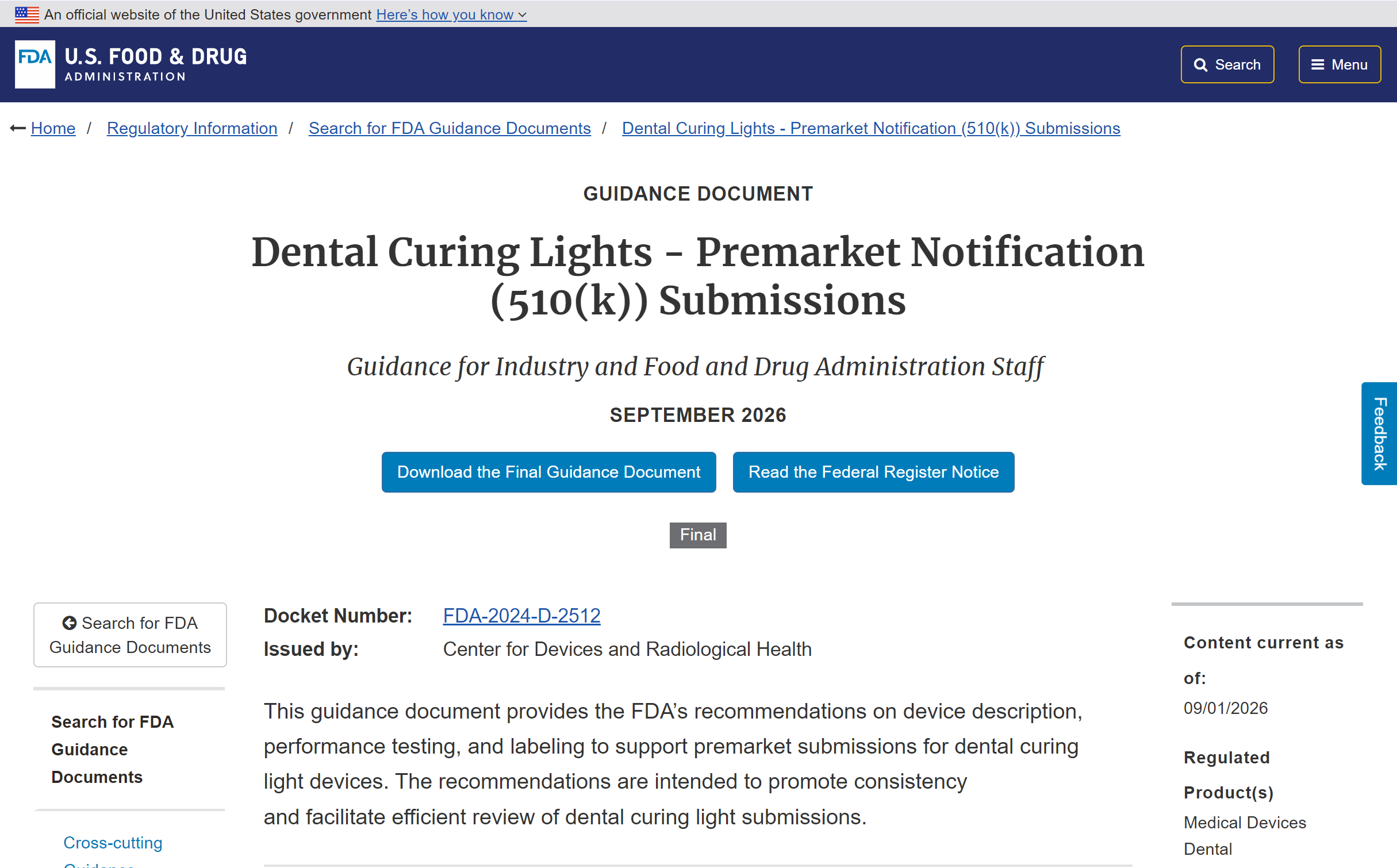Click the page title Dental Curing Lights heading
This screenshot has height=868, width=1397.
[x=698, y=276]
